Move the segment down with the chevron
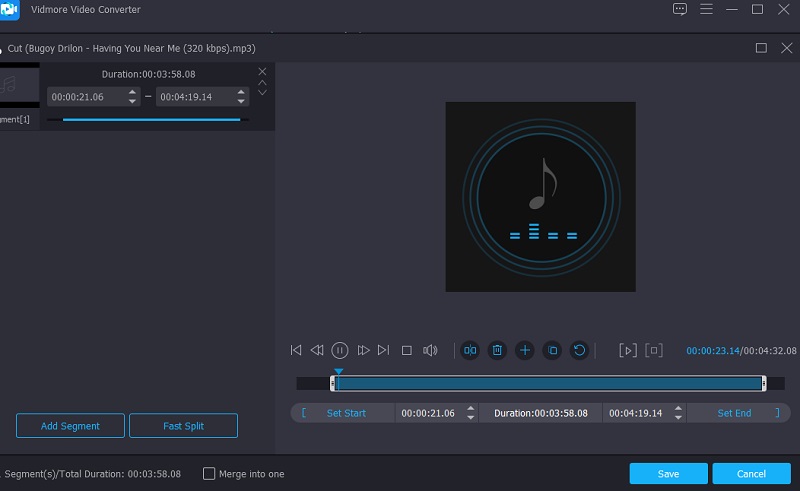Image resolution: width=800 pixels, height=491 pixels. pyautogui.click(x=263, y=92)
